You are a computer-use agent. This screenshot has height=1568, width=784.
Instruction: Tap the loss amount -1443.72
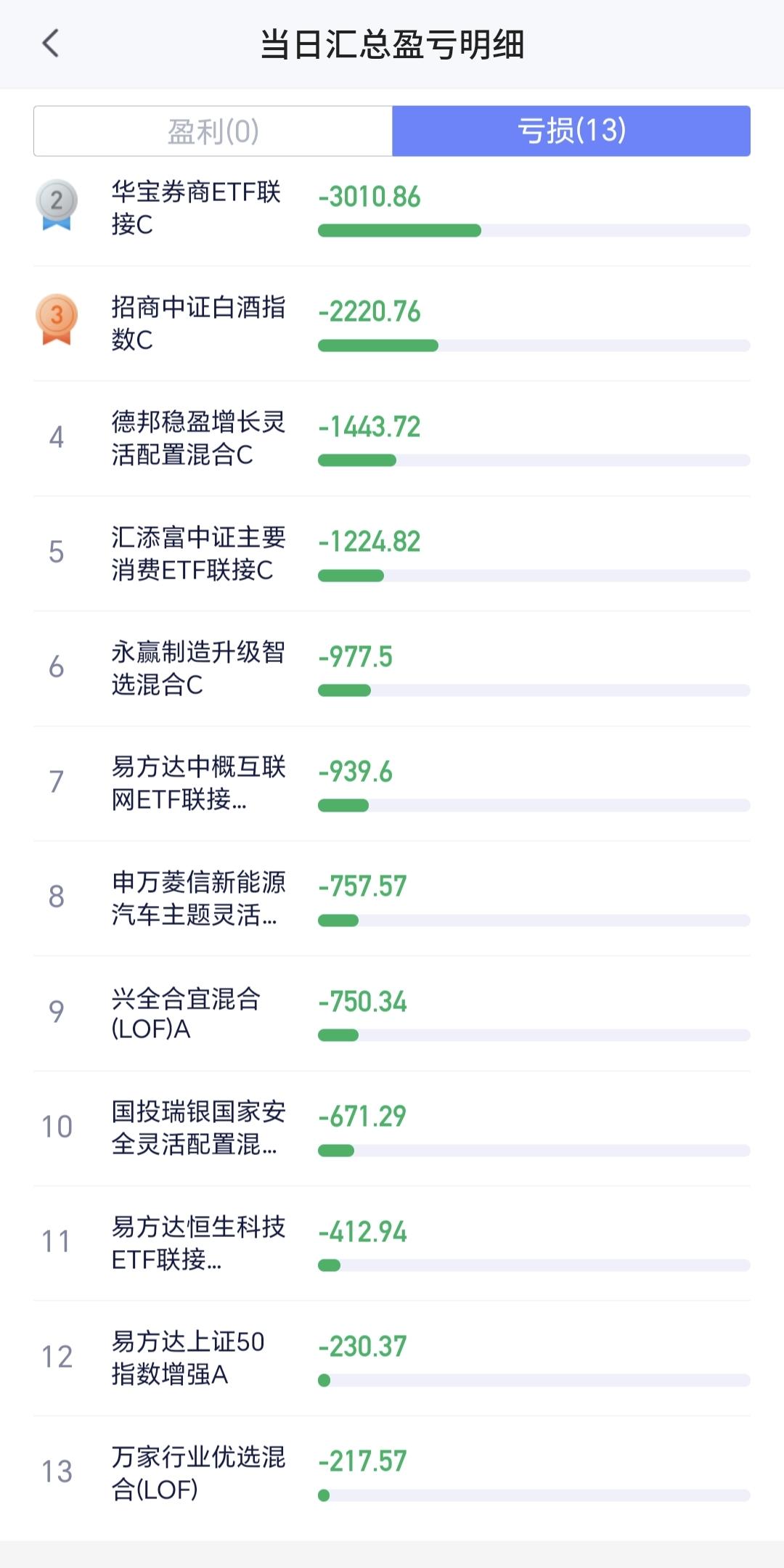coord(369,427)
